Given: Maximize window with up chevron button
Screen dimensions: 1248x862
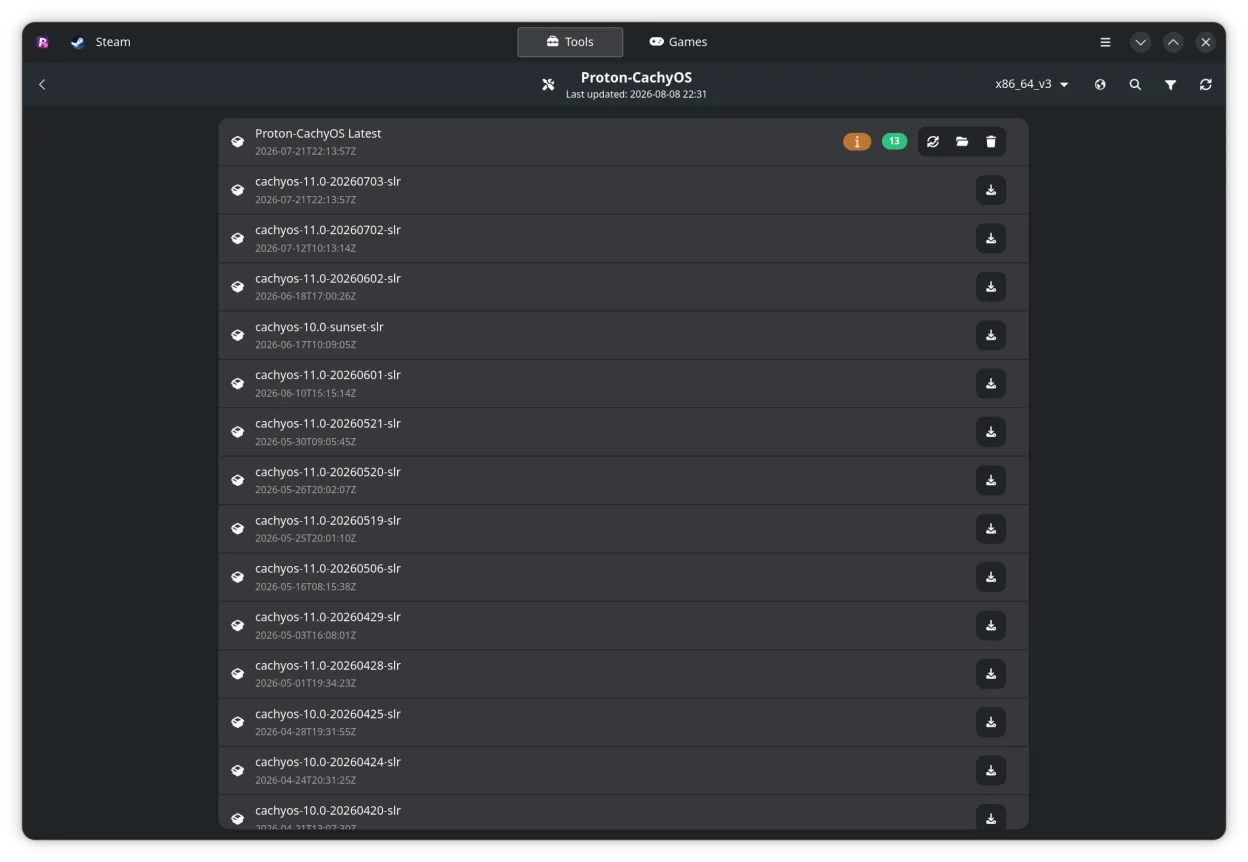Looking at the screenshot, I should click(1173, 42).
